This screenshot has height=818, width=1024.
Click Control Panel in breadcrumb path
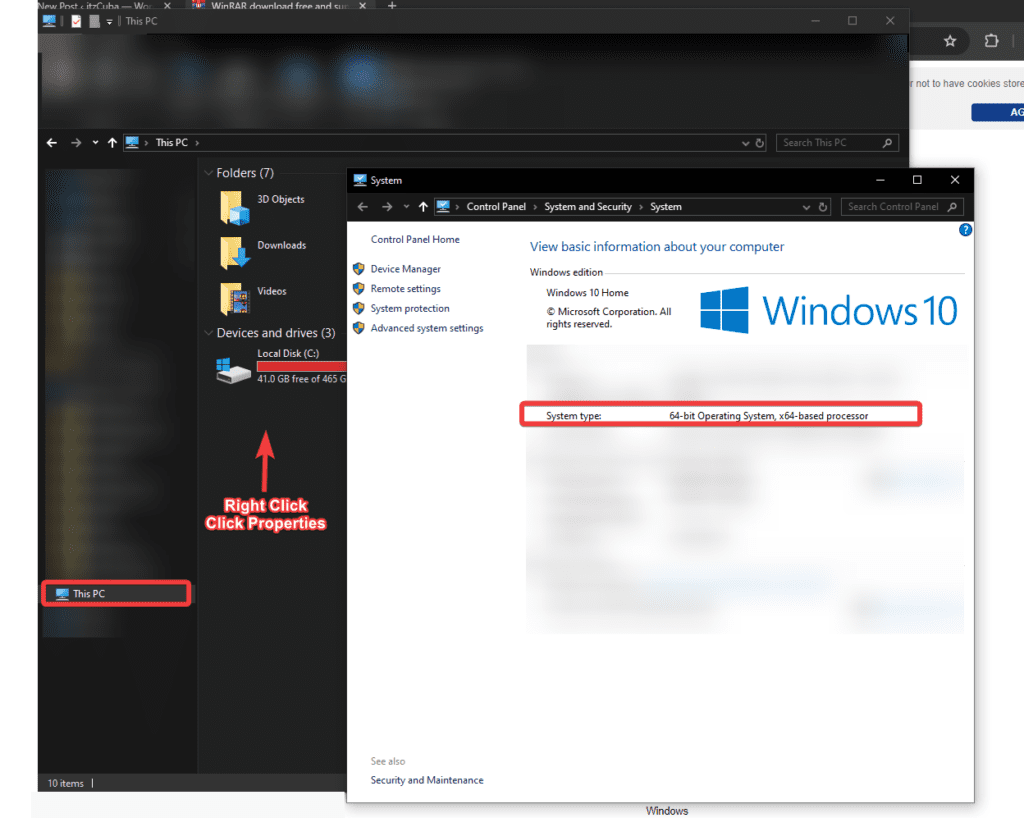click(496, 207)
